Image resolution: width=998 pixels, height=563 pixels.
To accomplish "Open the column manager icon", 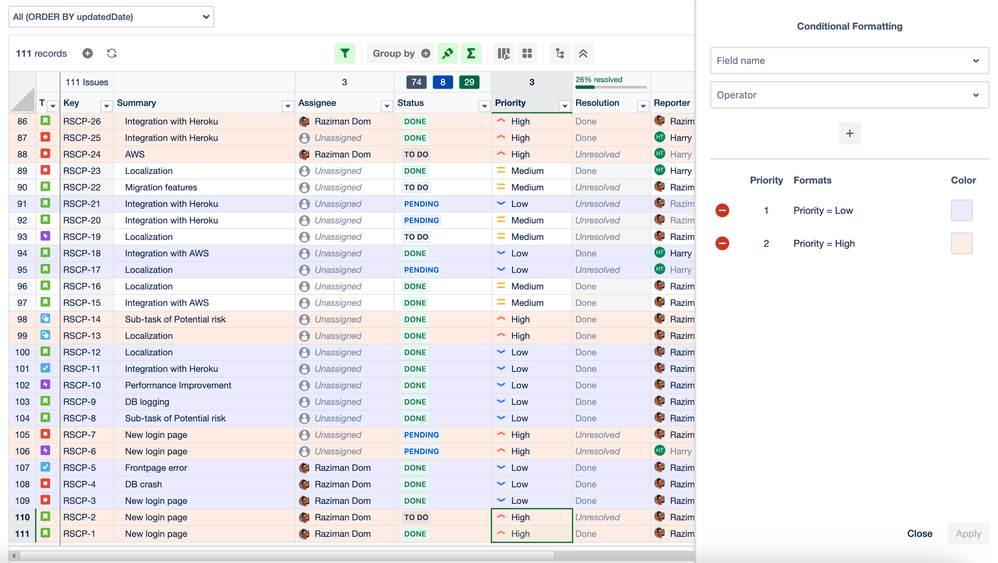I will (x=504, y=54).
